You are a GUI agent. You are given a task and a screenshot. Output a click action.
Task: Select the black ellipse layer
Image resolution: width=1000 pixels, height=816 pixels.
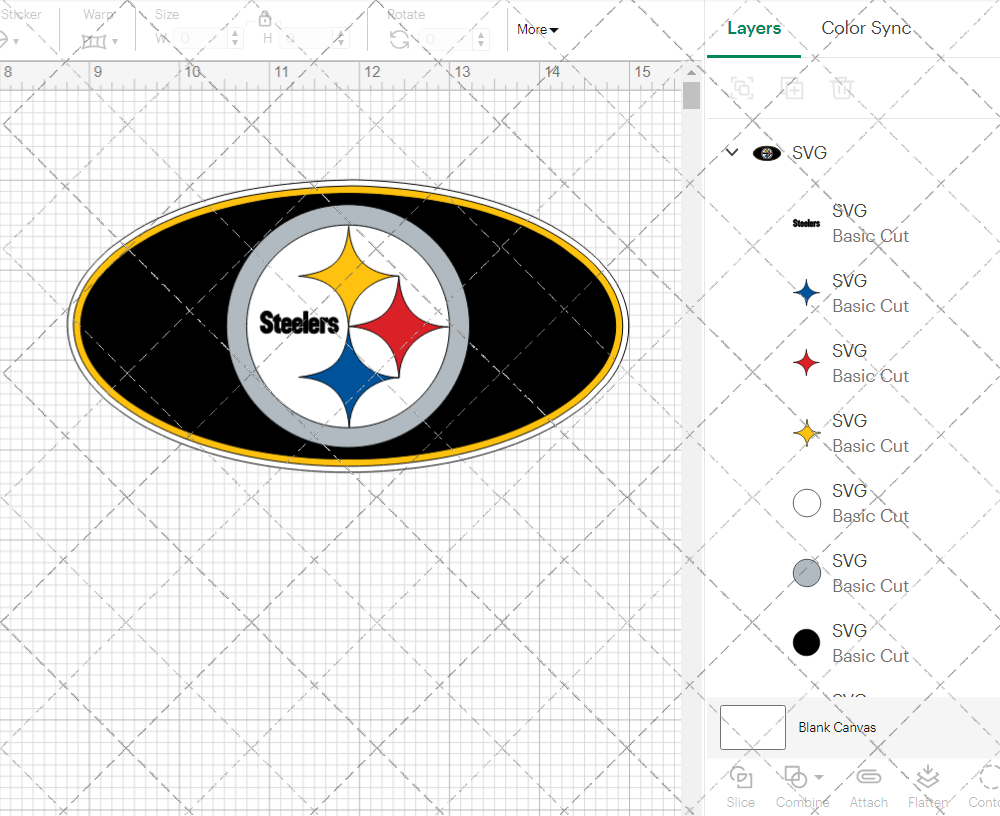click(x=853, y=643)
